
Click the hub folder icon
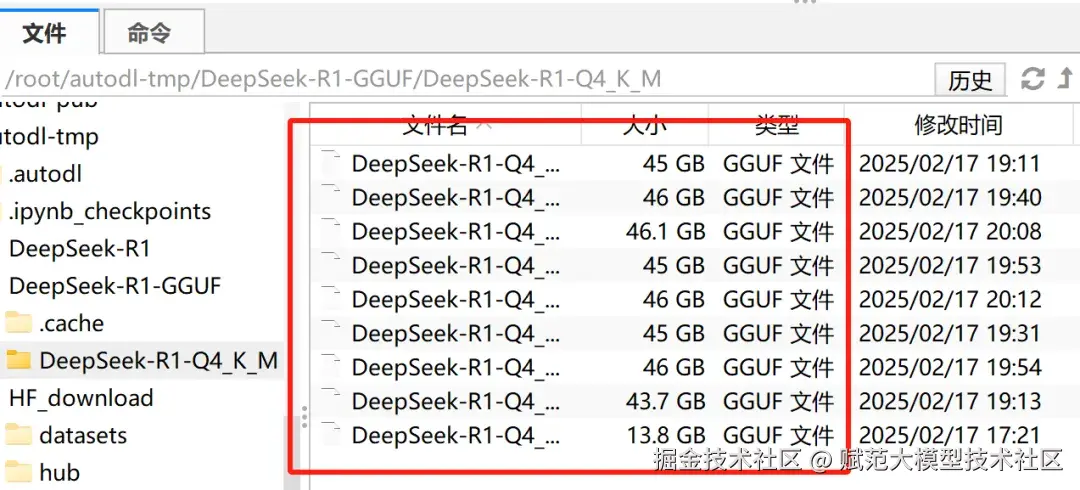[19, 472]
